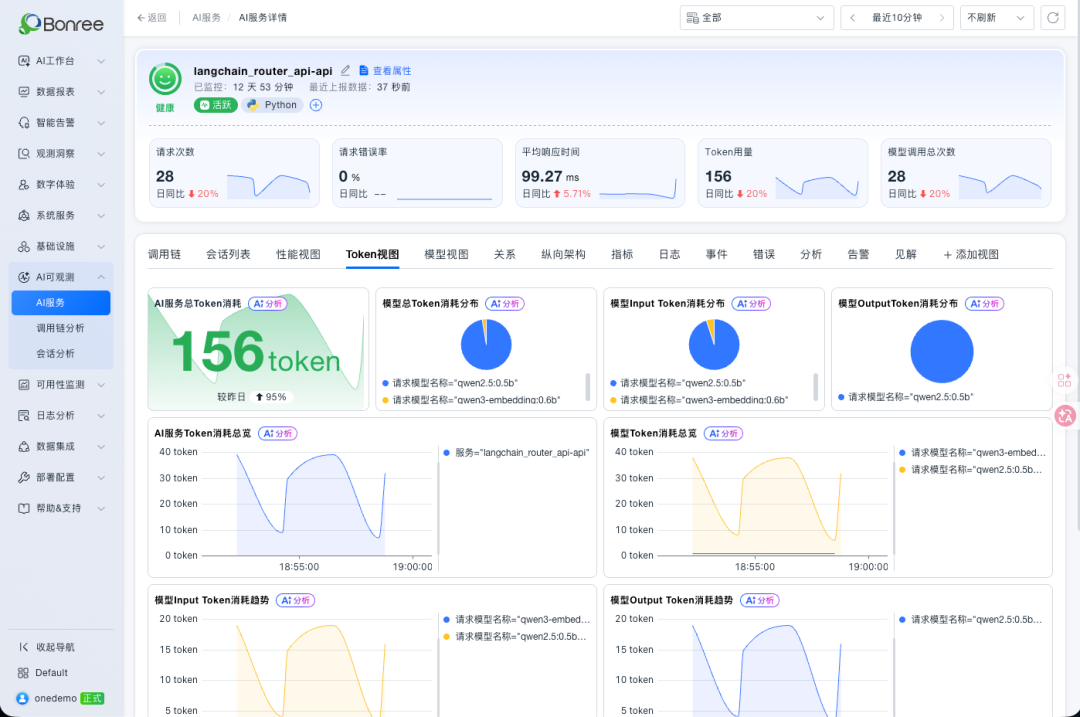The image size is (1080, 717).
Task: Open the 全部 filter dropdown
Action: [756, 18]
